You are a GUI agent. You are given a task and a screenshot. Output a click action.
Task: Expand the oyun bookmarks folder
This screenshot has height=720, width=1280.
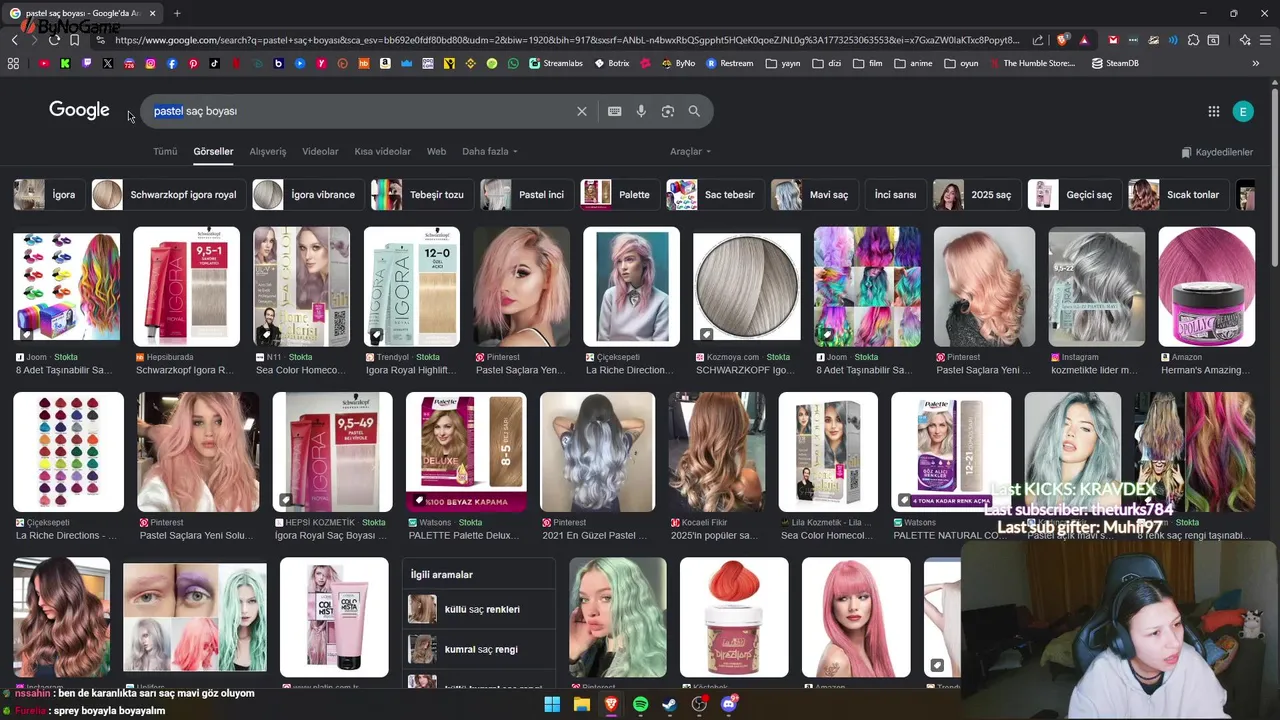tap(961, 63)
